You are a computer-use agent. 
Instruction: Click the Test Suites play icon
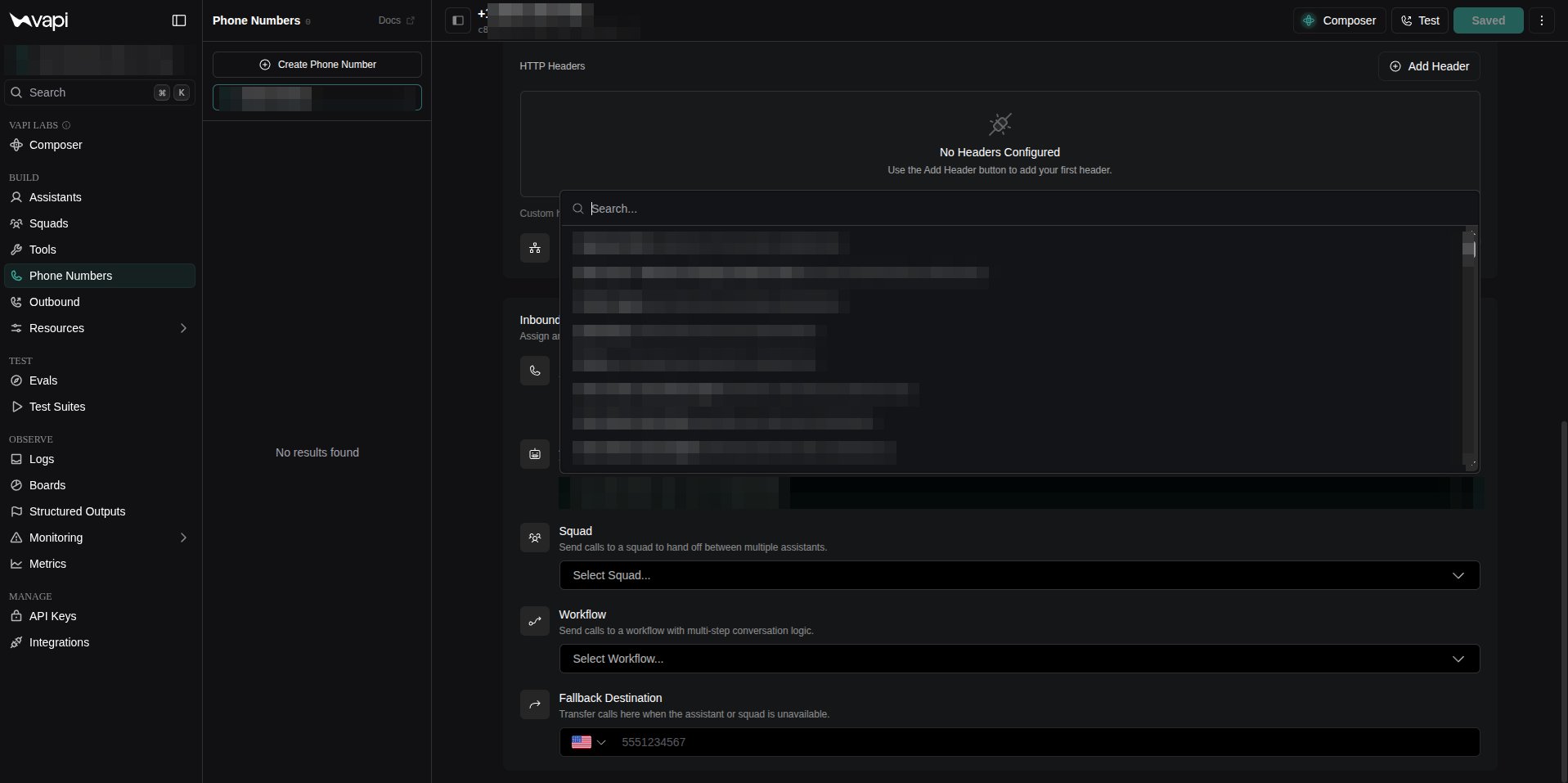(x=16, y=407)
